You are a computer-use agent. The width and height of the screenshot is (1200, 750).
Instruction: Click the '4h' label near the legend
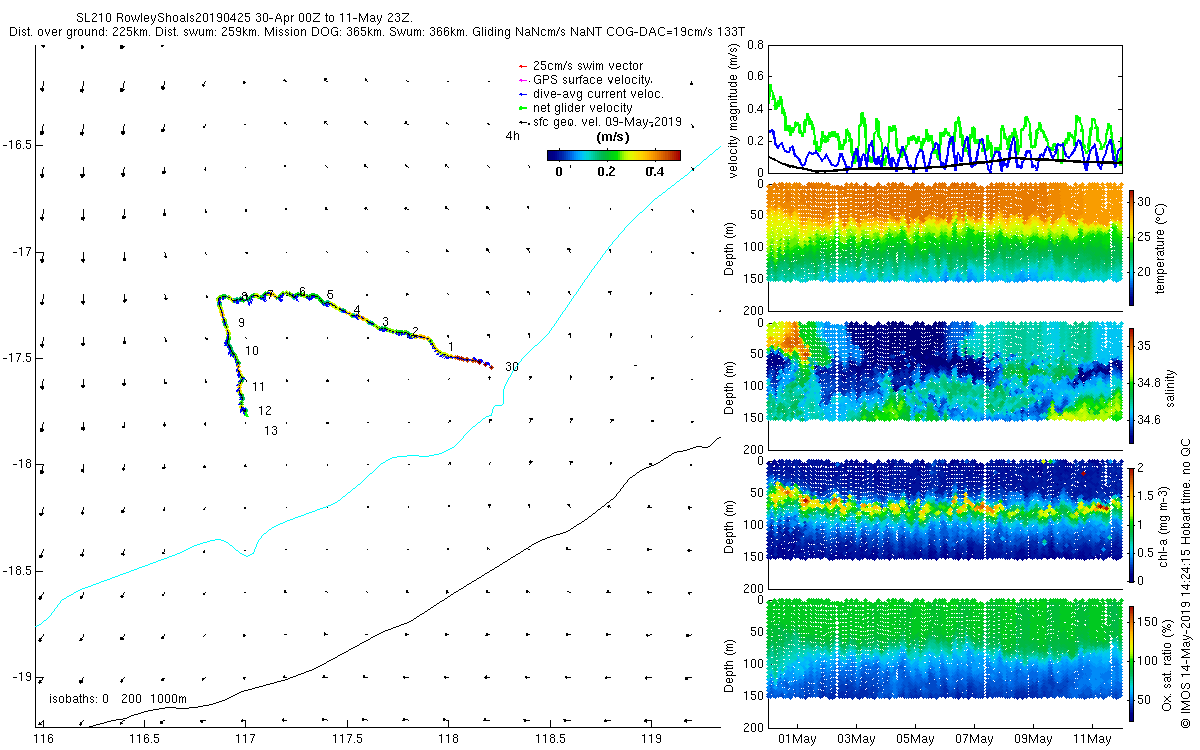pos(513,135)
